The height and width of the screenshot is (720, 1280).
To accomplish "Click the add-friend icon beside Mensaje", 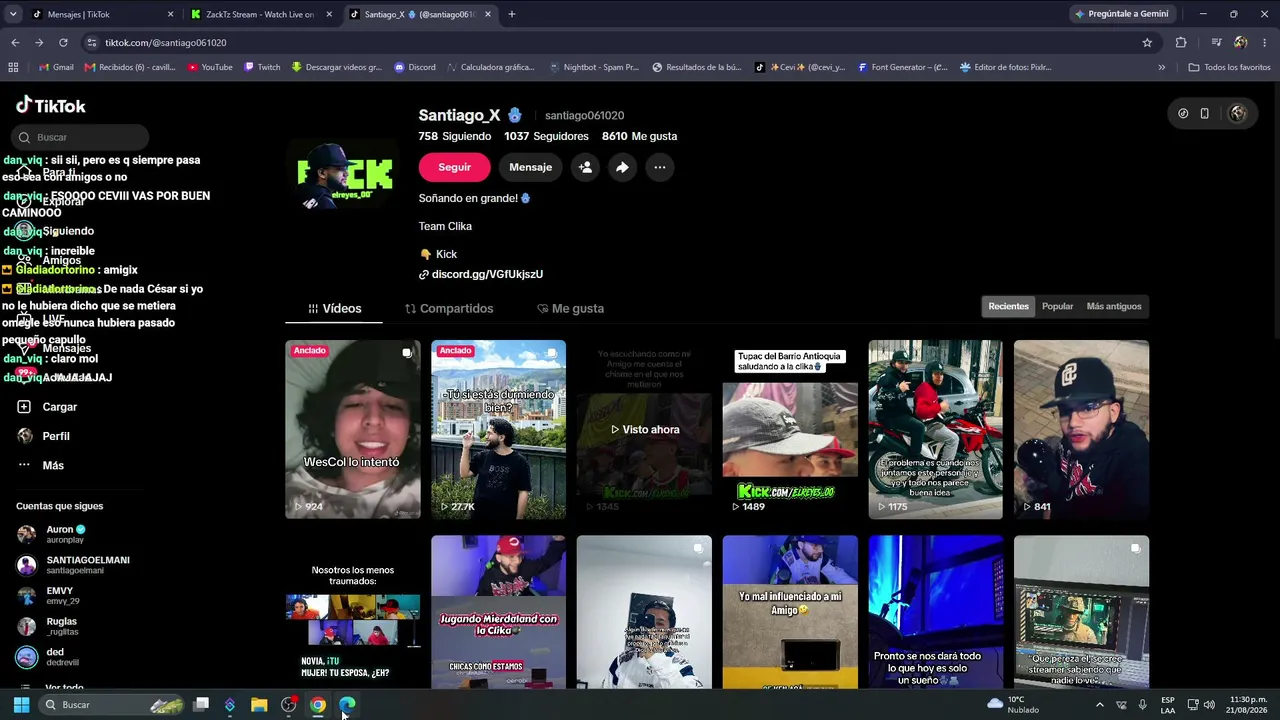I will (x=586, y=167).
